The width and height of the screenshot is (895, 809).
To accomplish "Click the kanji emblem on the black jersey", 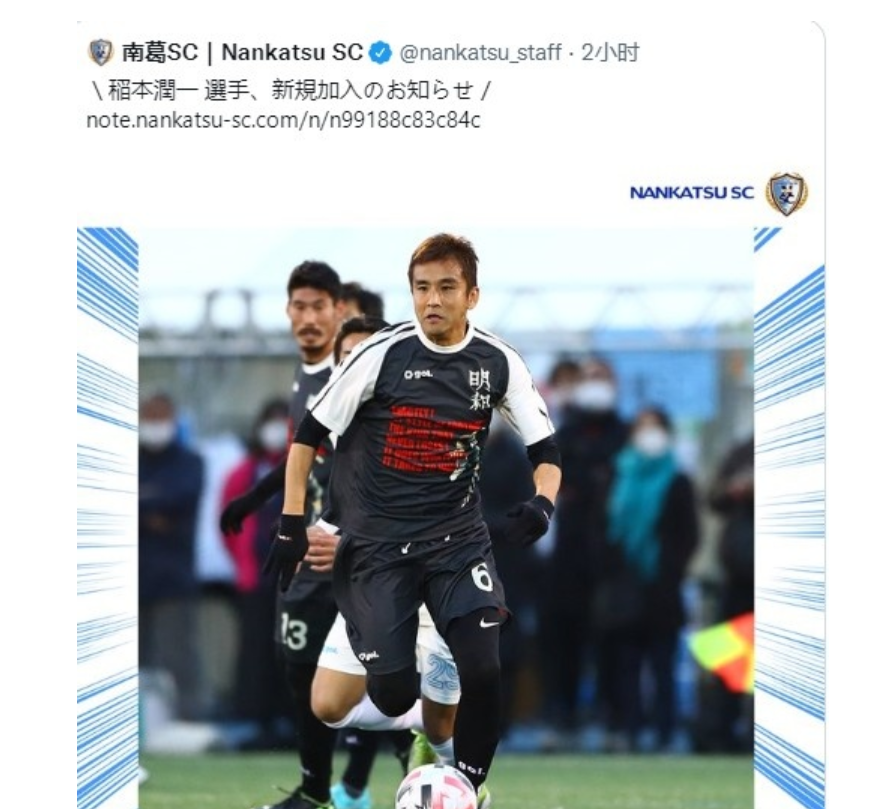I will click(480, 390).
